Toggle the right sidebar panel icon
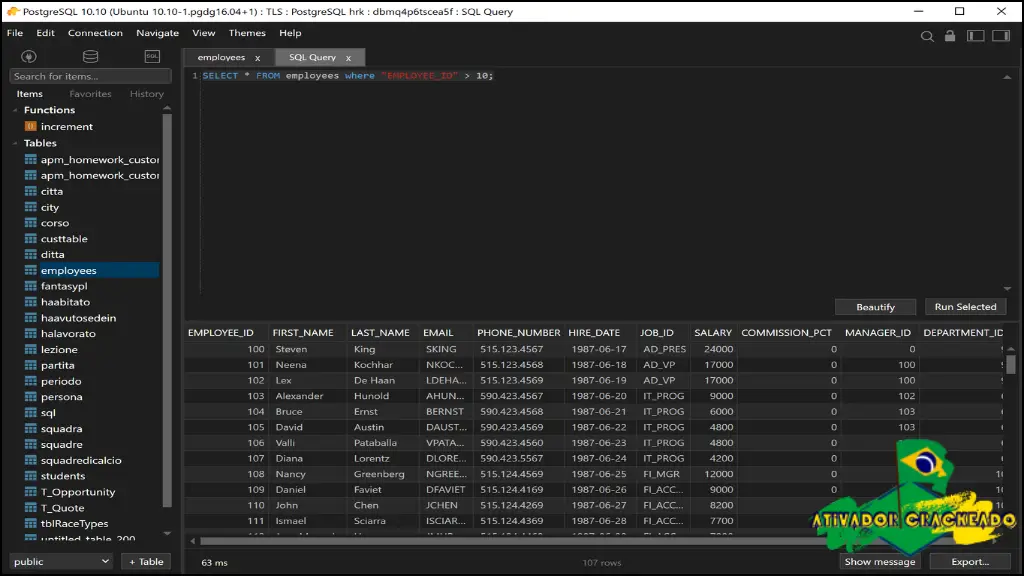 [1001, 36]
